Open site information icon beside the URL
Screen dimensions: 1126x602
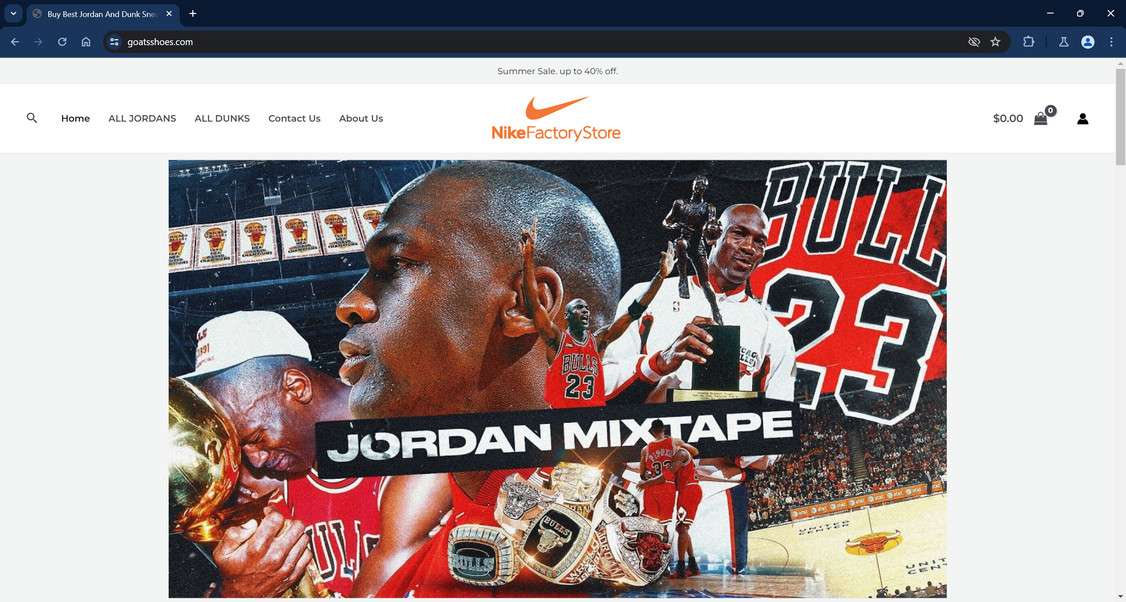tap(114, 42)
